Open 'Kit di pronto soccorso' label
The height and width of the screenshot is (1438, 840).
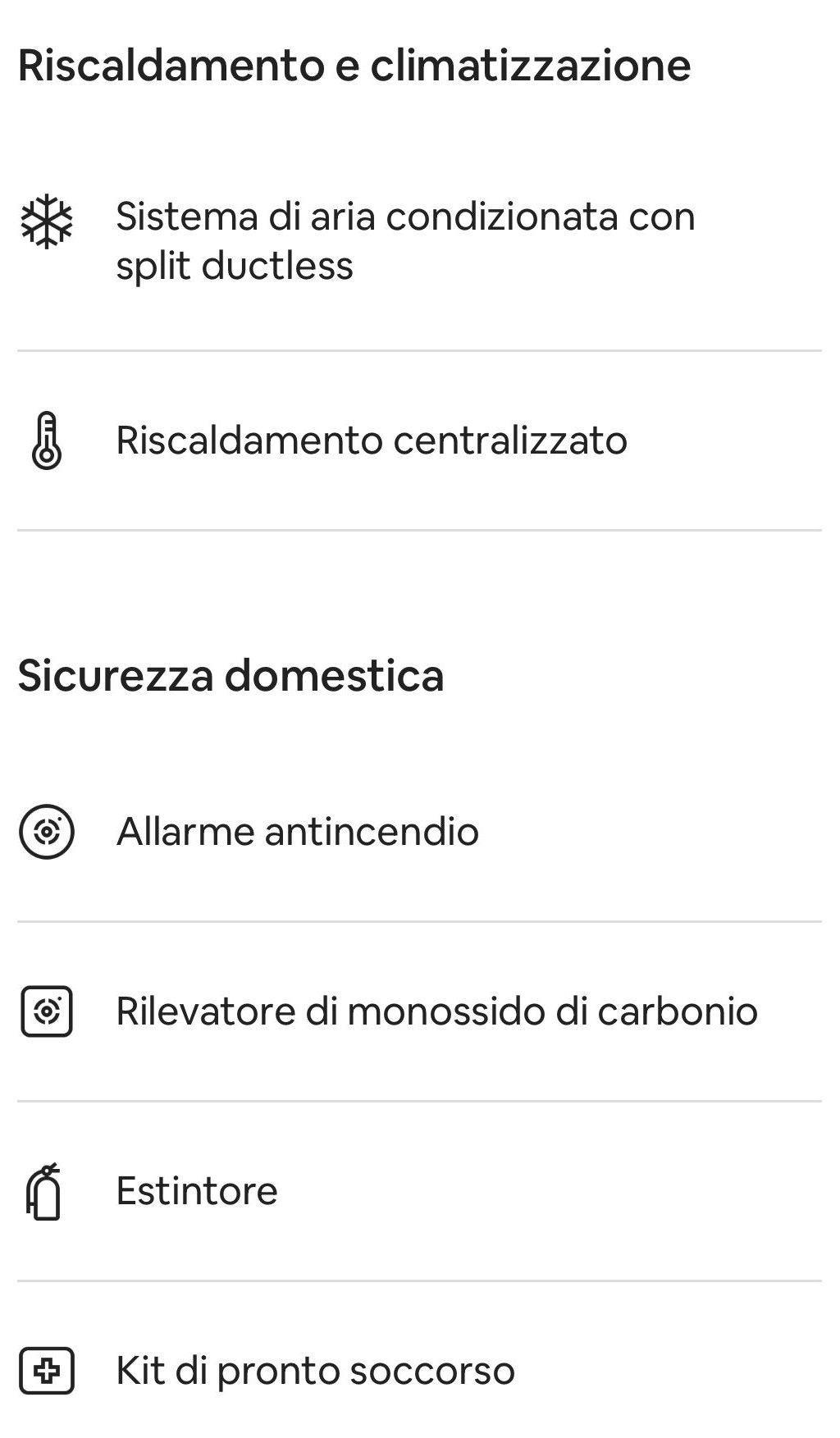316,1371
